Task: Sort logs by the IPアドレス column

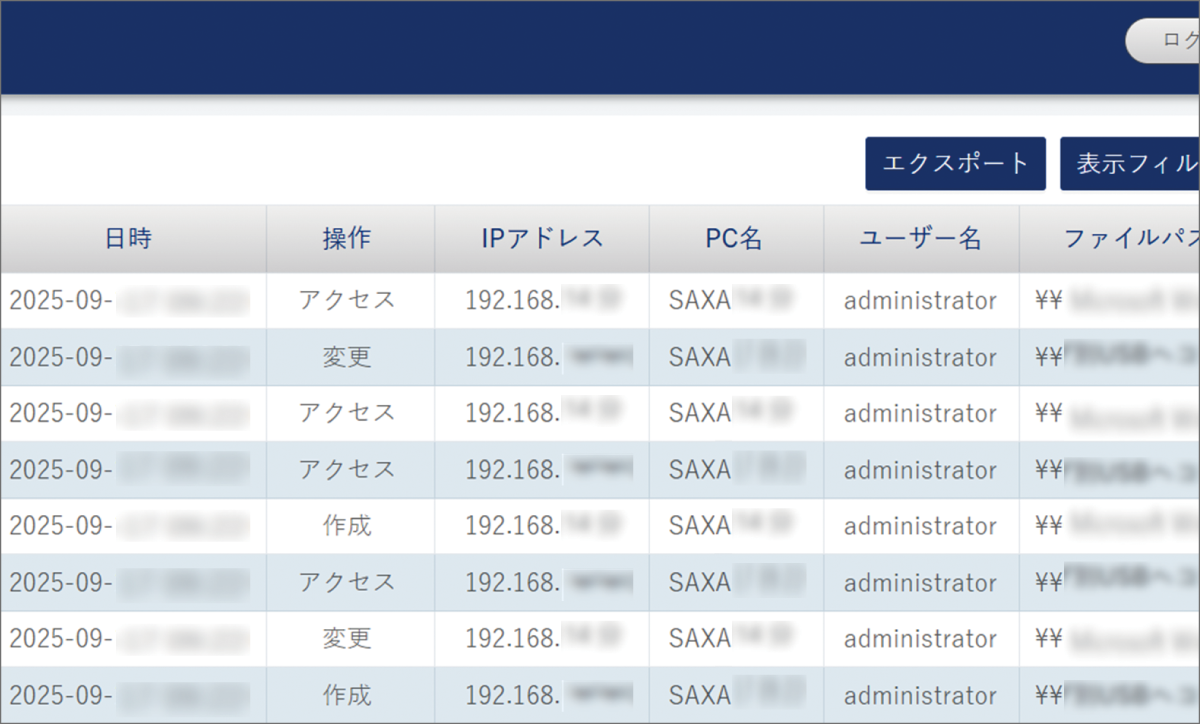Action: [541, 238]
